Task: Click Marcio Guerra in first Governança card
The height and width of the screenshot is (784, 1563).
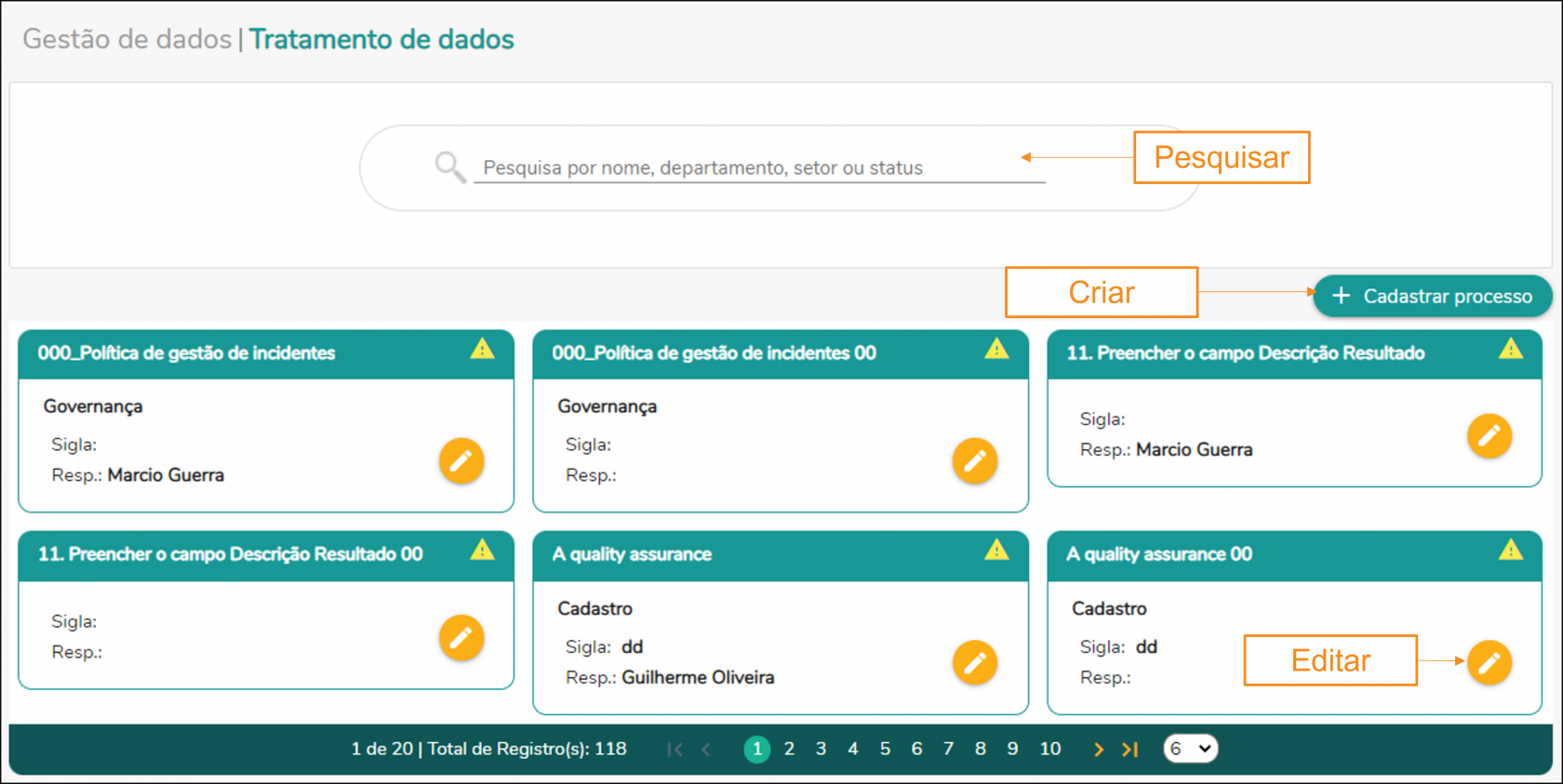Action: click(x=166, y=475)
